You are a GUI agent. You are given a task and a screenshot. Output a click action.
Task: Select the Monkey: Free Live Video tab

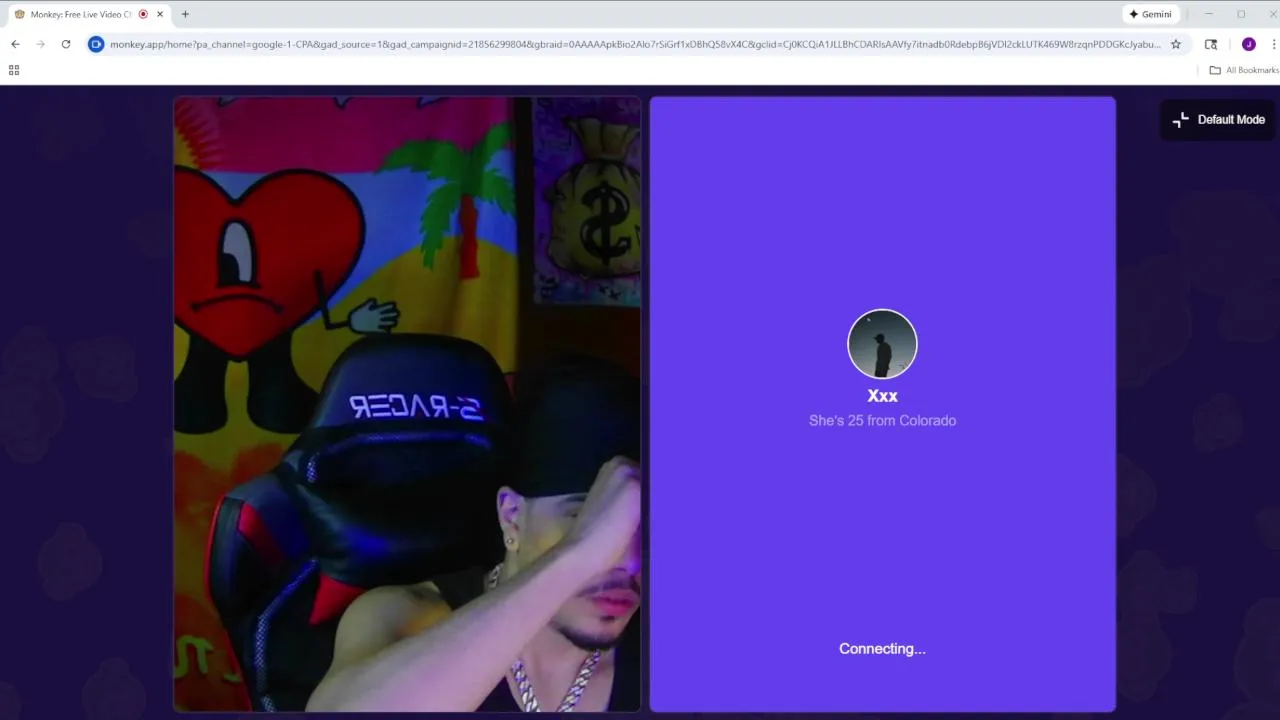(x=90, y=14)
